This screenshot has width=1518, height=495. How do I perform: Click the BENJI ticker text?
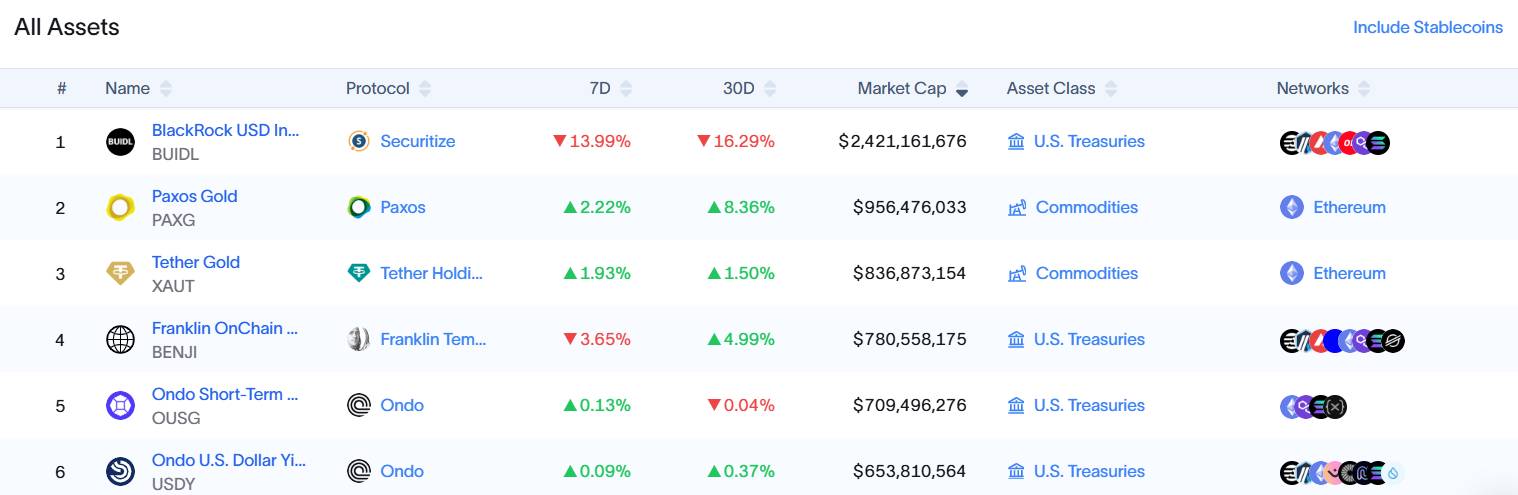pos(174,352)
